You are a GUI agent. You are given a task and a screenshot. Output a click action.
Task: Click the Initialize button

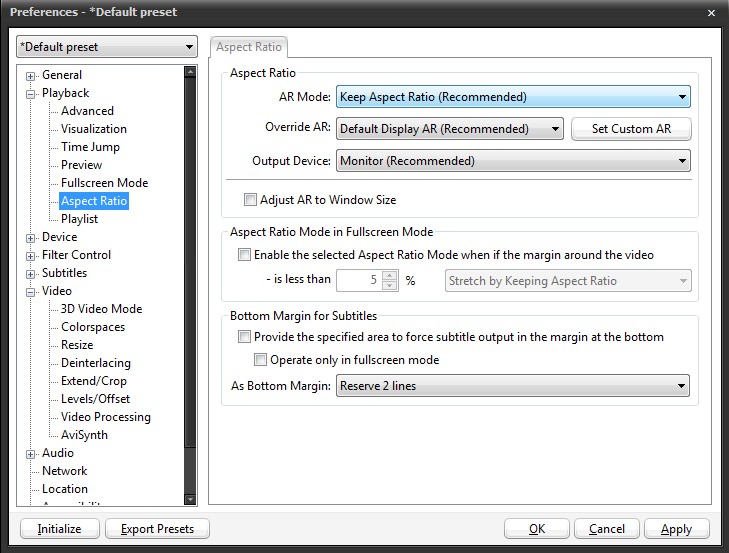[60, 529]
